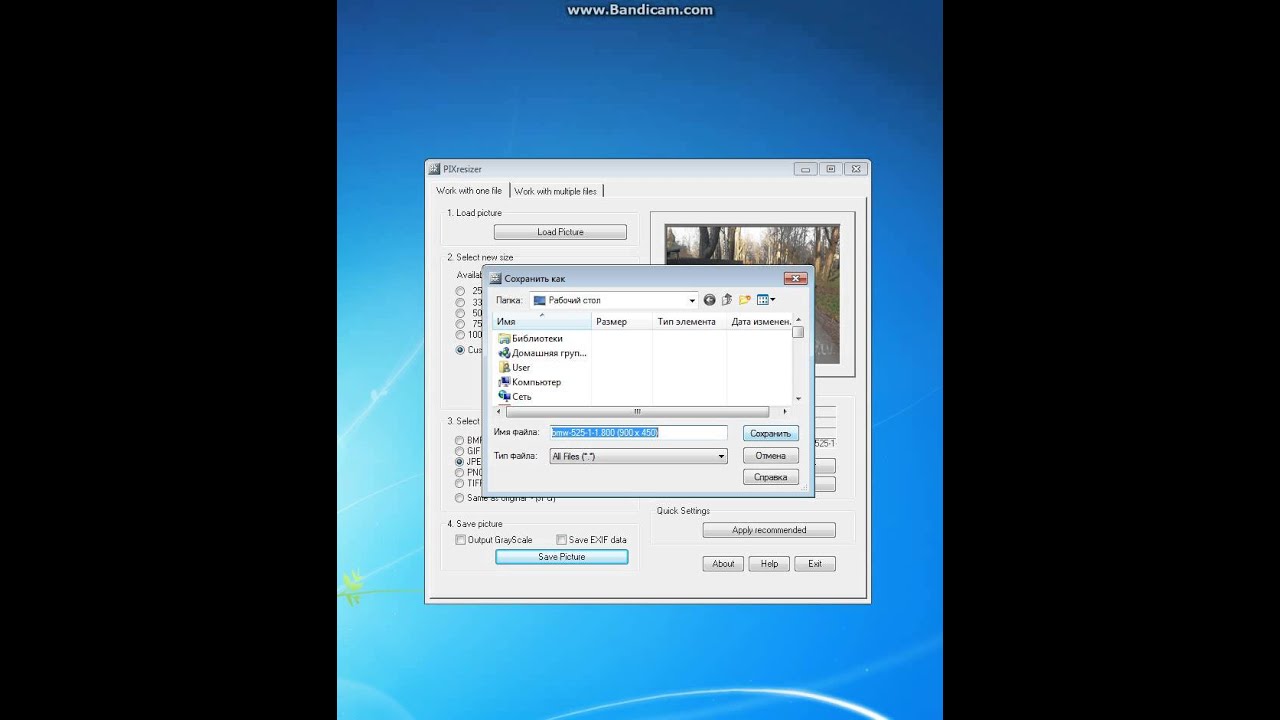Click the file list's left scroll arrow
The image size is (1280, 720).
point(500,412)
